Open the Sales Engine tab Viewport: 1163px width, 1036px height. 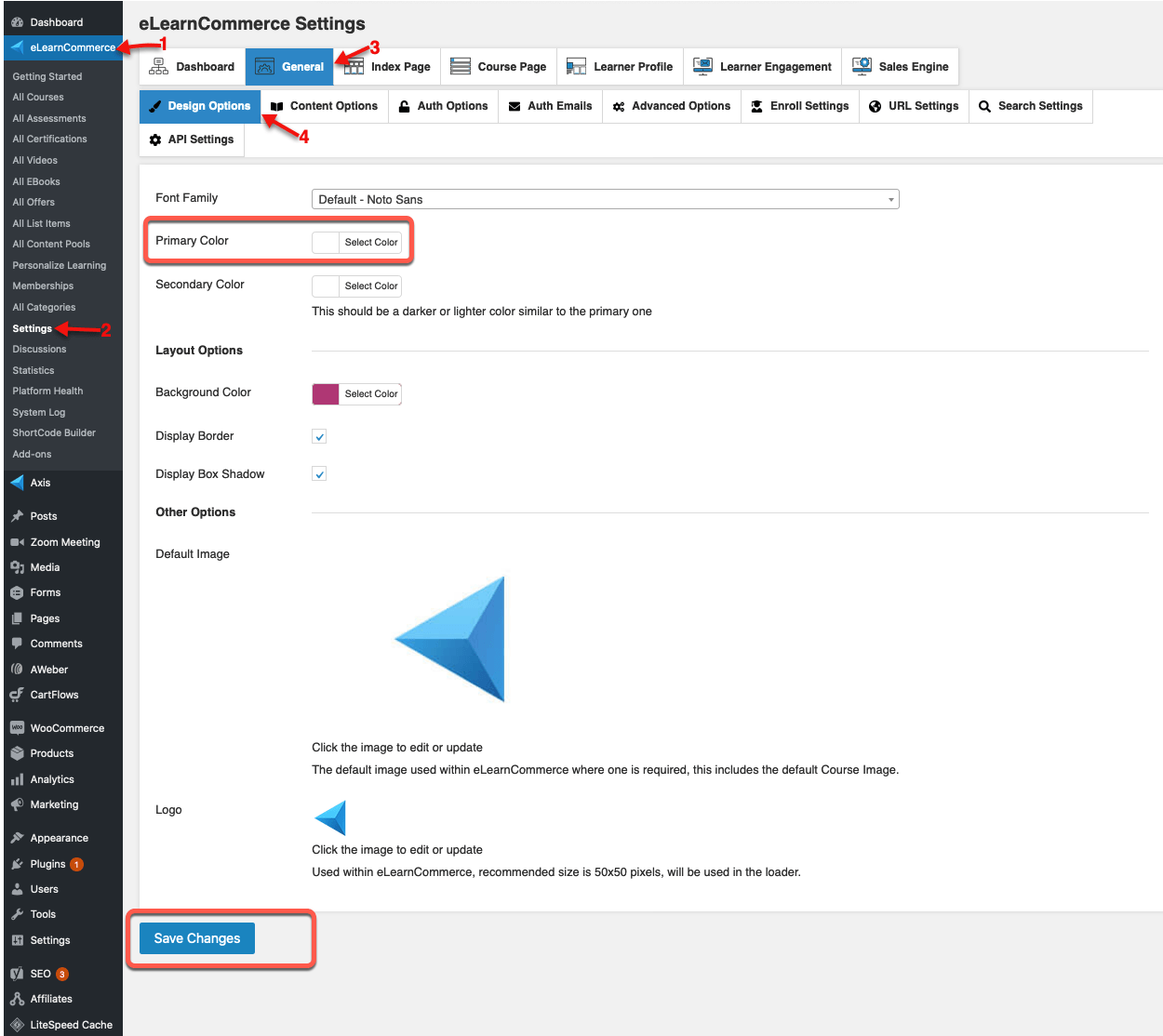[901, 67]
